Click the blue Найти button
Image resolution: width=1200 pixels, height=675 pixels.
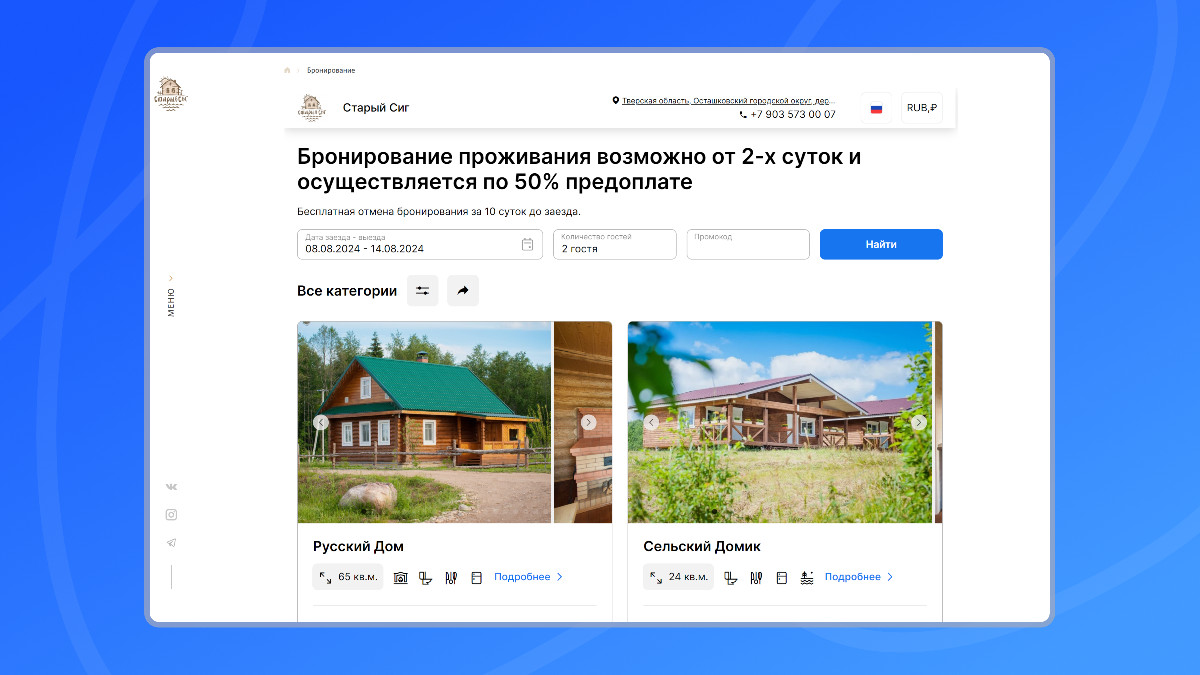[x=881, y=245]
